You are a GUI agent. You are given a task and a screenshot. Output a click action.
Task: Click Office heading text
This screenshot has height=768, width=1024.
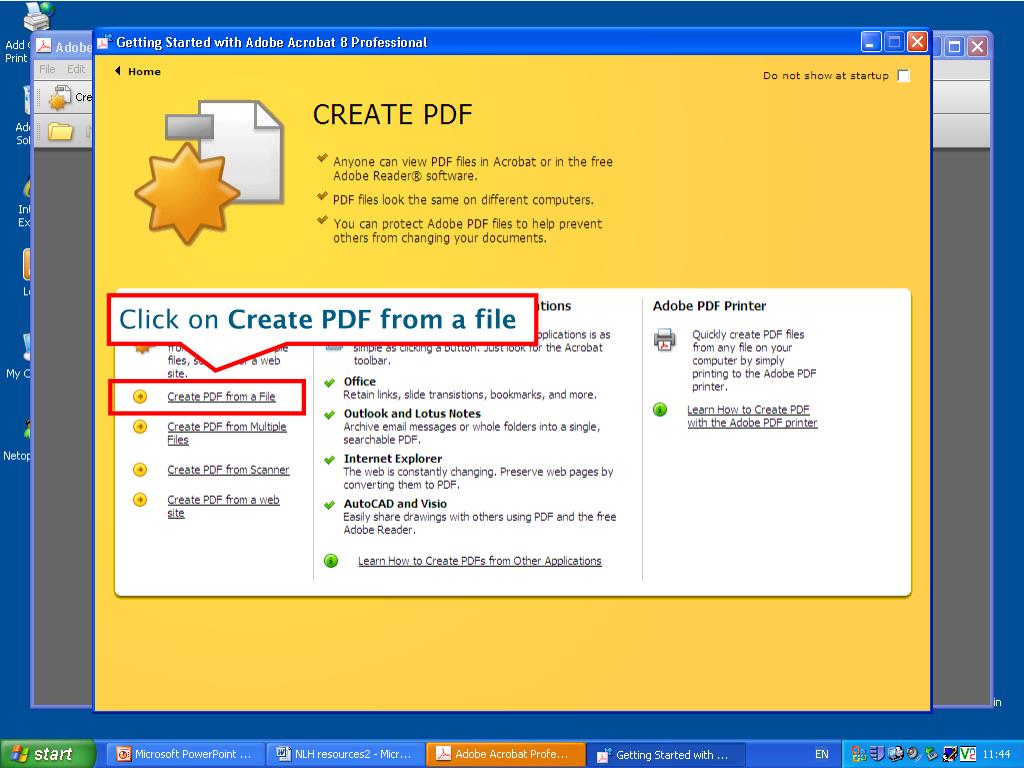pyautogui.click(x=360, y=381)
